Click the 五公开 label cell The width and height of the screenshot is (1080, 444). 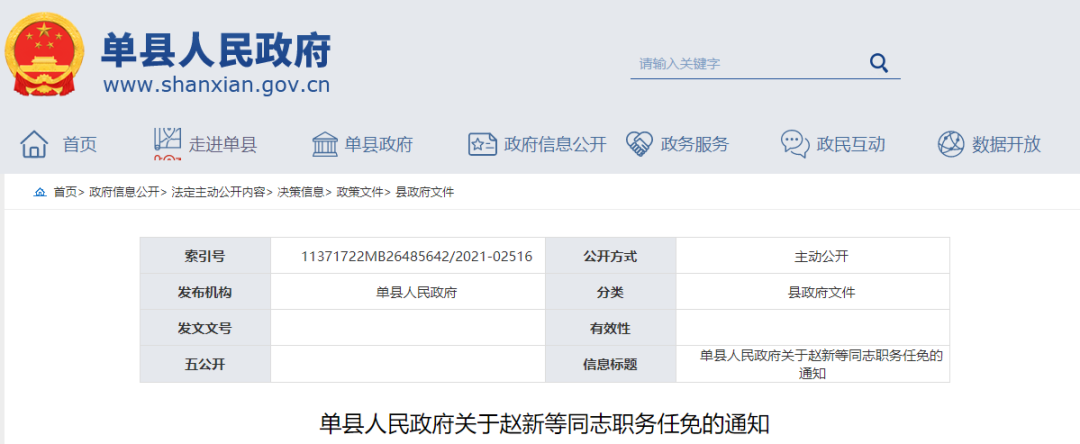click(205, 364)
